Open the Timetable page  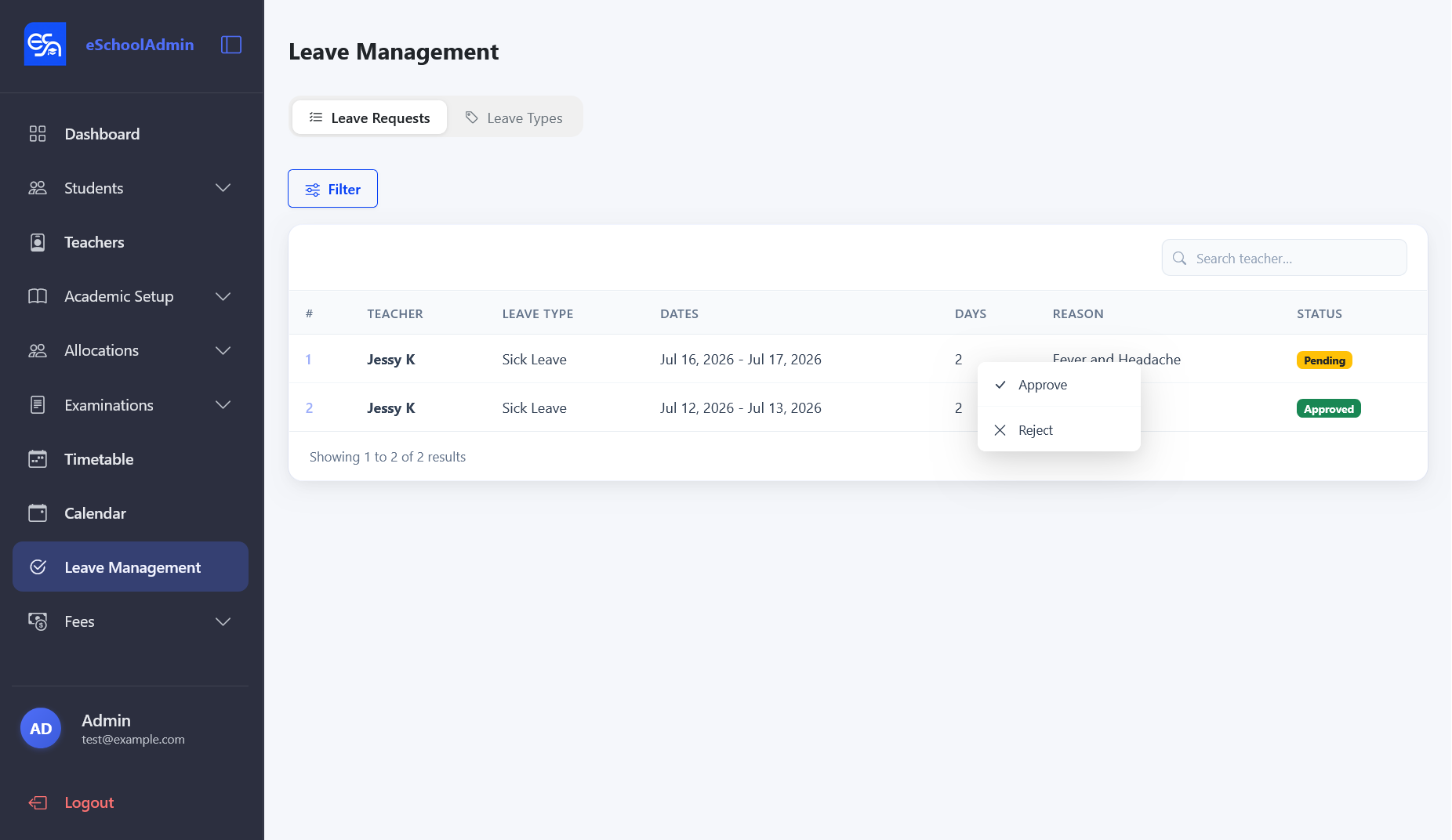[130, 459]
